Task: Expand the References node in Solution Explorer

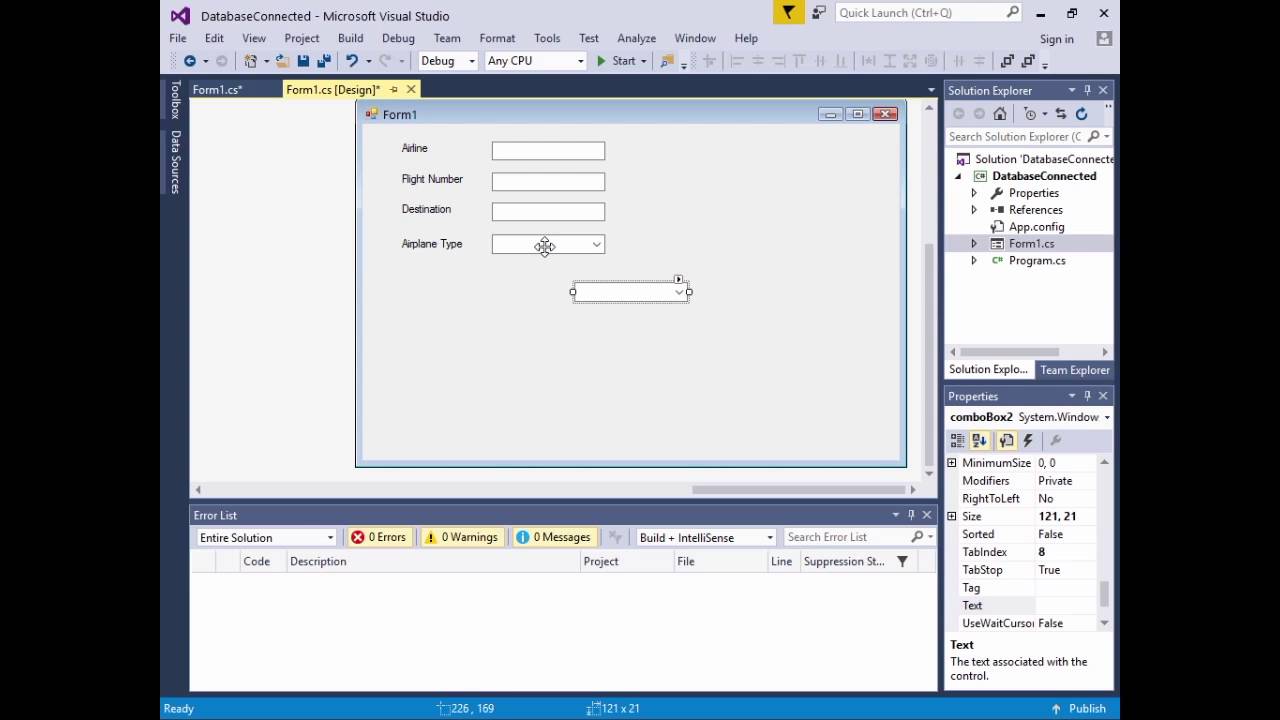Action: pos(974,210)
